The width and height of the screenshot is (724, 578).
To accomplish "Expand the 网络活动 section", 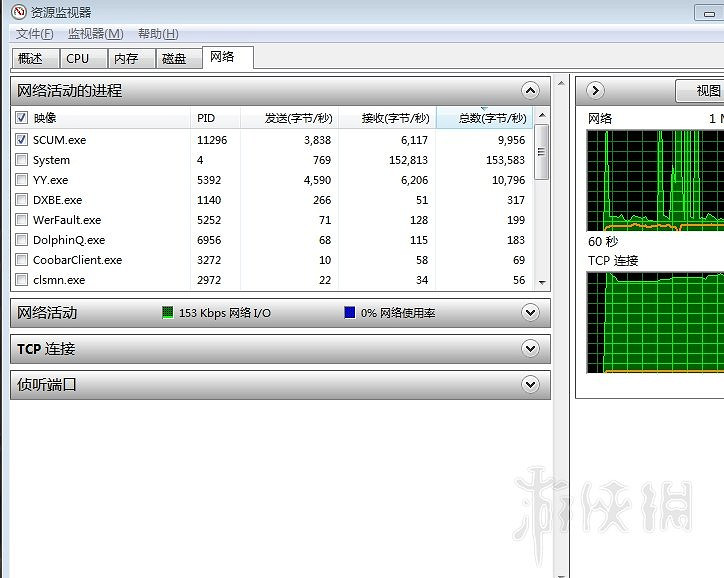I will [530, 313].
